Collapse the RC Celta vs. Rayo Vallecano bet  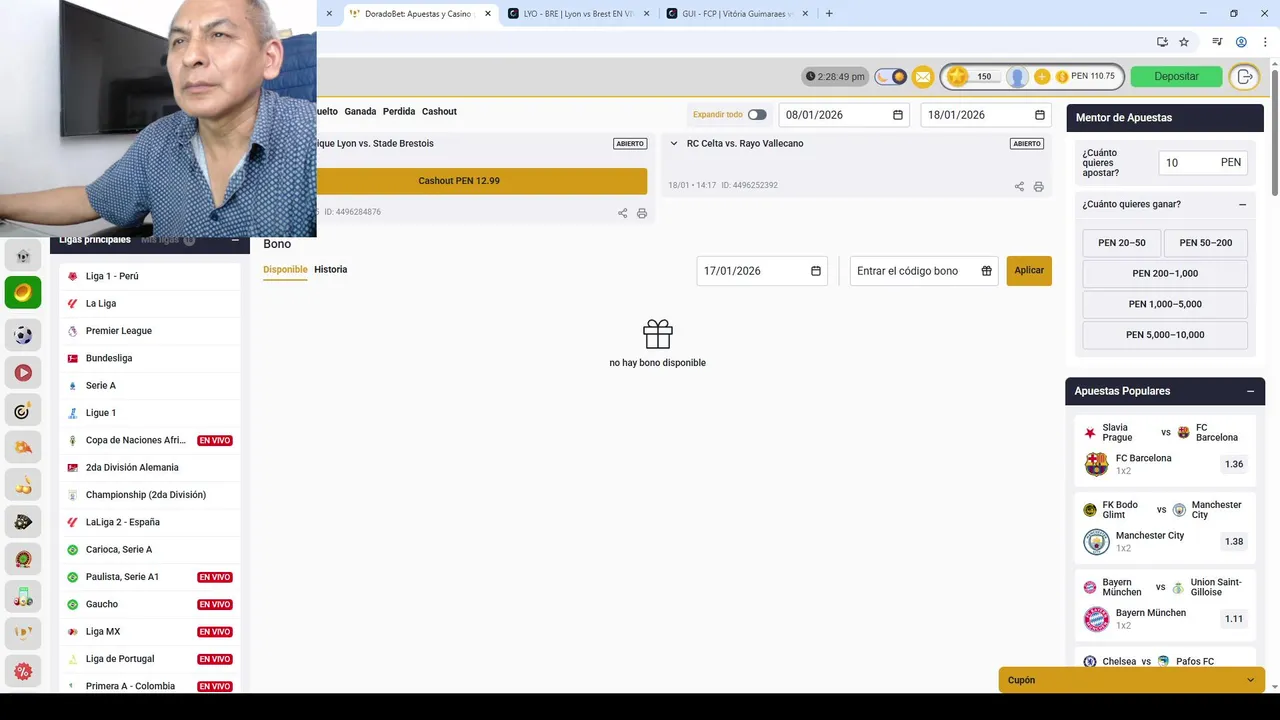(x=674, y=144)
